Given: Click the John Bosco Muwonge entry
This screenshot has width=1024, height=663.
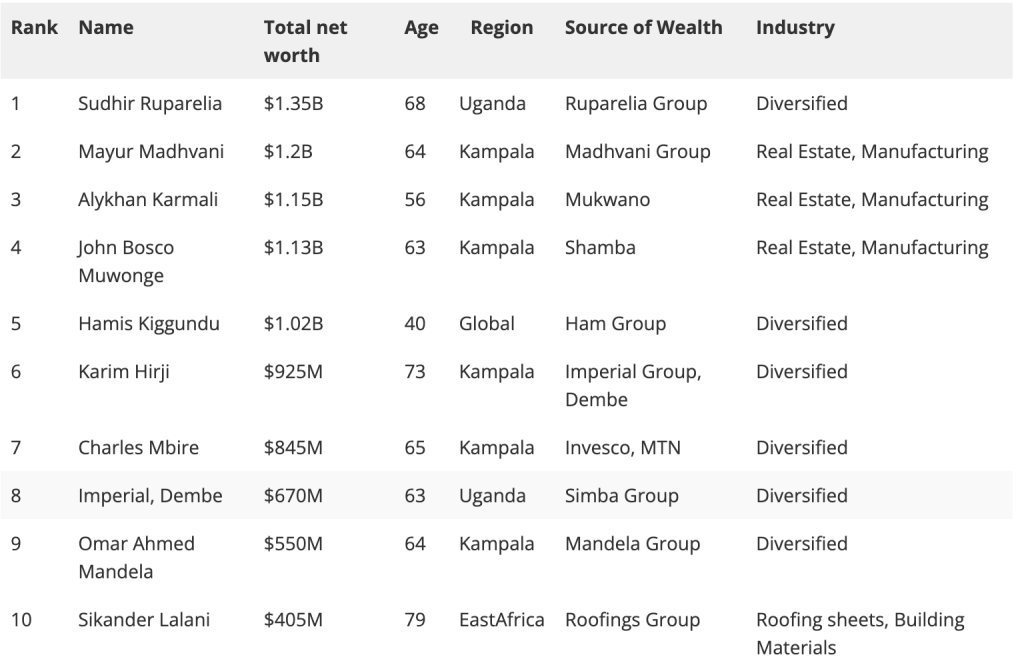Looking at the screenshot, I should click(x=126, y=261).
